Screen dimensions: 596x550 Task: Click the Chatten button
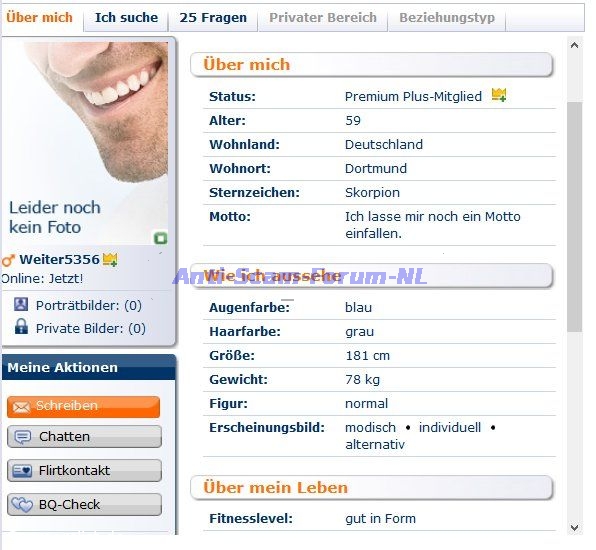point(84,436)
